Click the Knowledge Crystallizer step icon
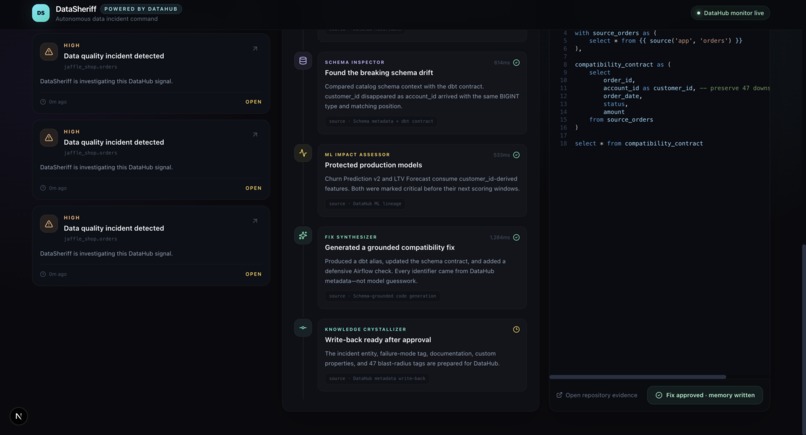 [303, 328]
